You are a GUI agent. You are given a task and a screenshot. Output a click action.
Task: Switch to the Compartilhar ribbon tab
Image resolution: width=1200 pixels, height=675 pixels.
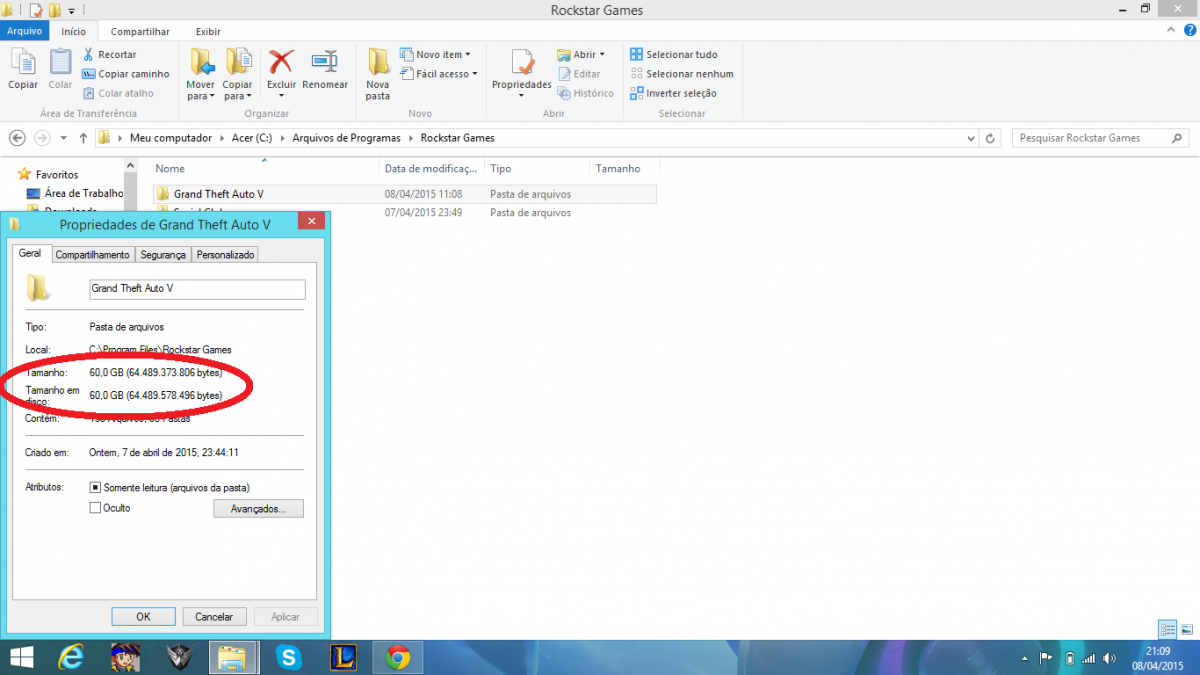[140, 32]
